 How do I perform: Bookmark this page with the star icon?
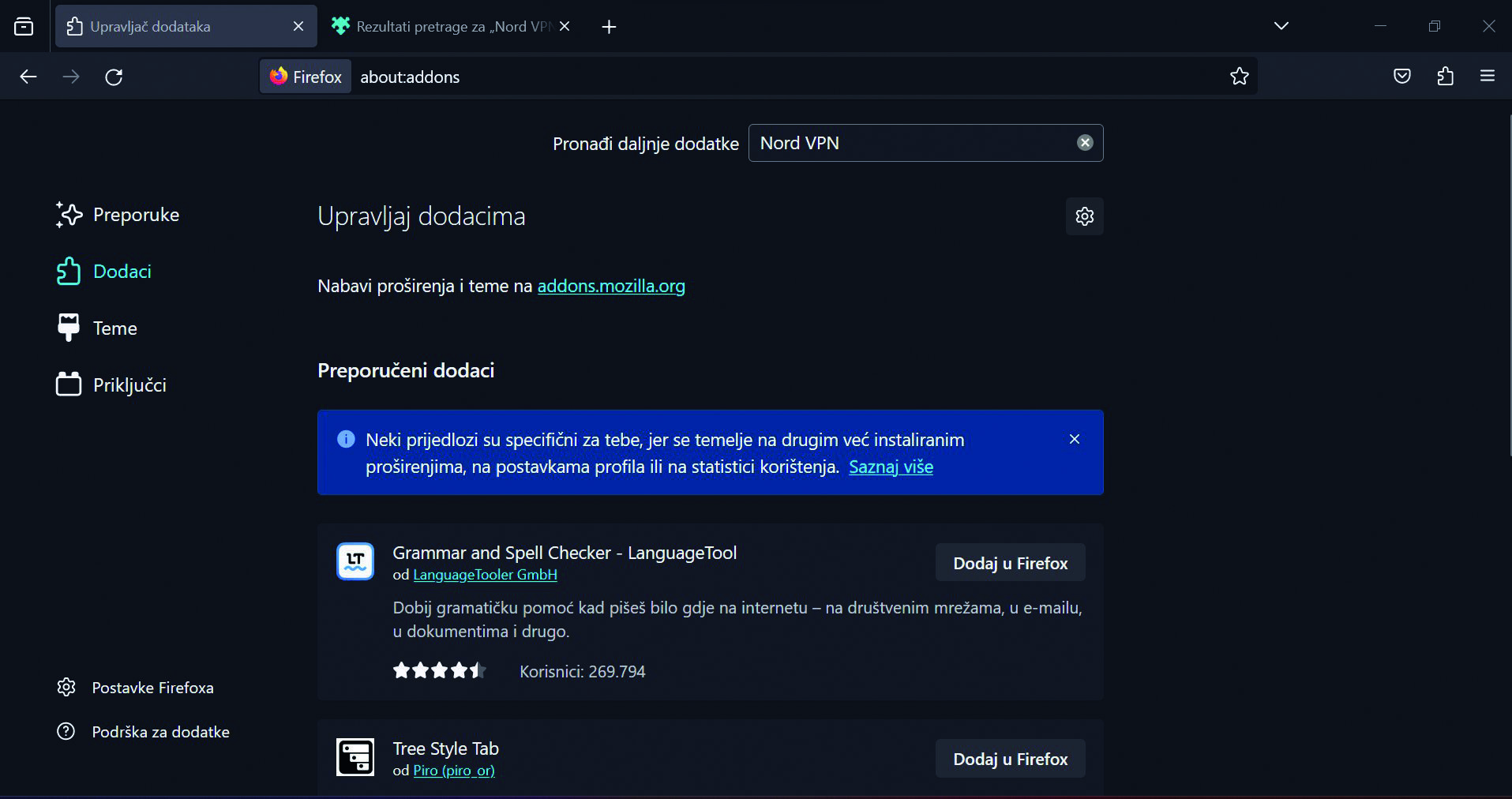pyautogui.click(x=1239, y=77)
